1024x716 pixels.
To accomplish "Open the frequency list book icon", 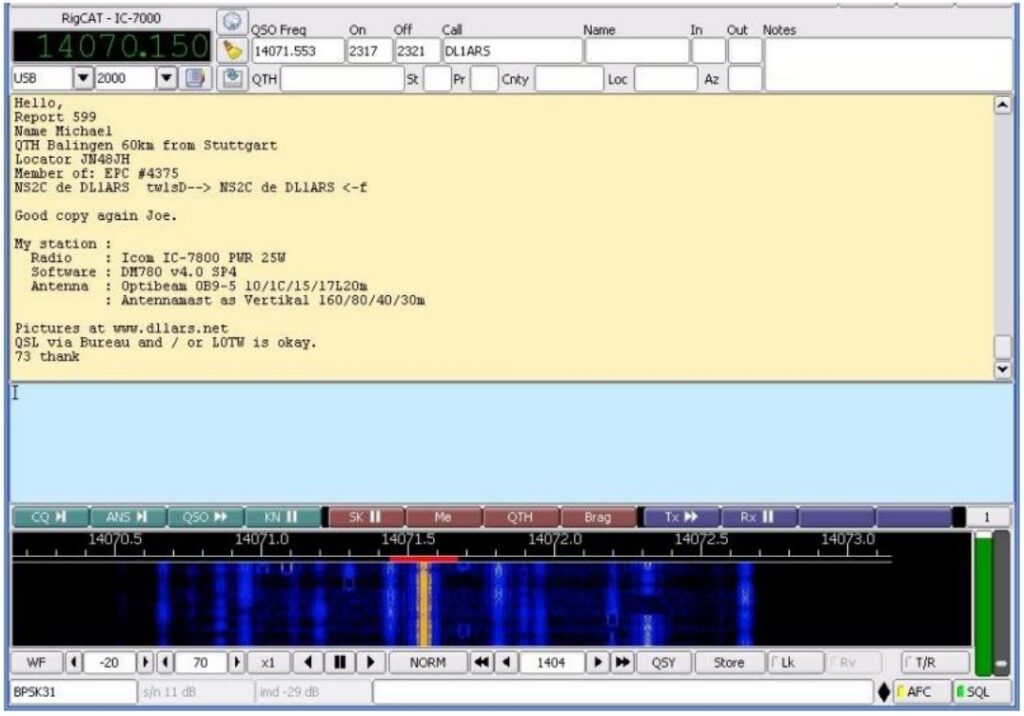I will point(196,78).
